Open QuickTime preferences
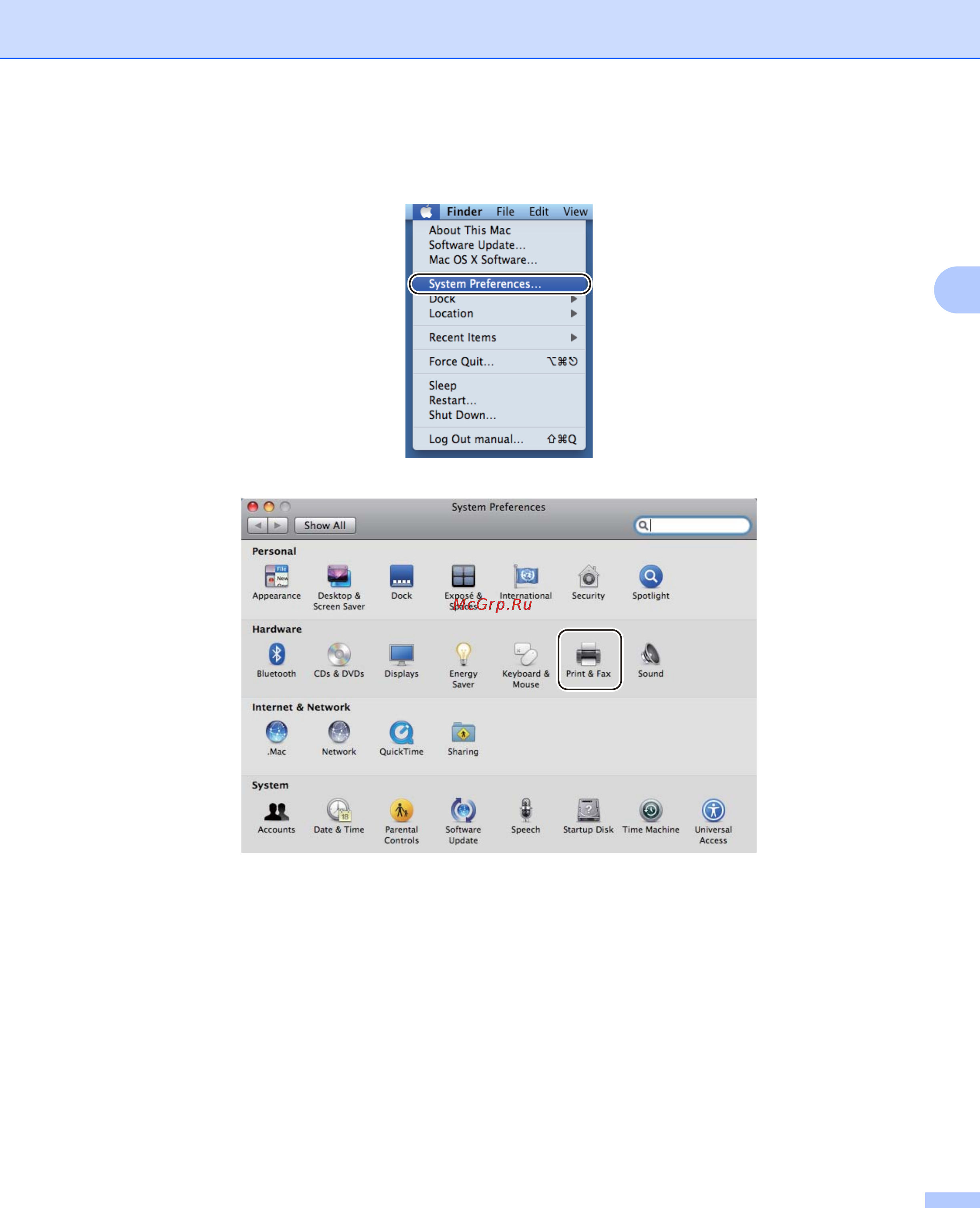 click(x=402, y=738)
